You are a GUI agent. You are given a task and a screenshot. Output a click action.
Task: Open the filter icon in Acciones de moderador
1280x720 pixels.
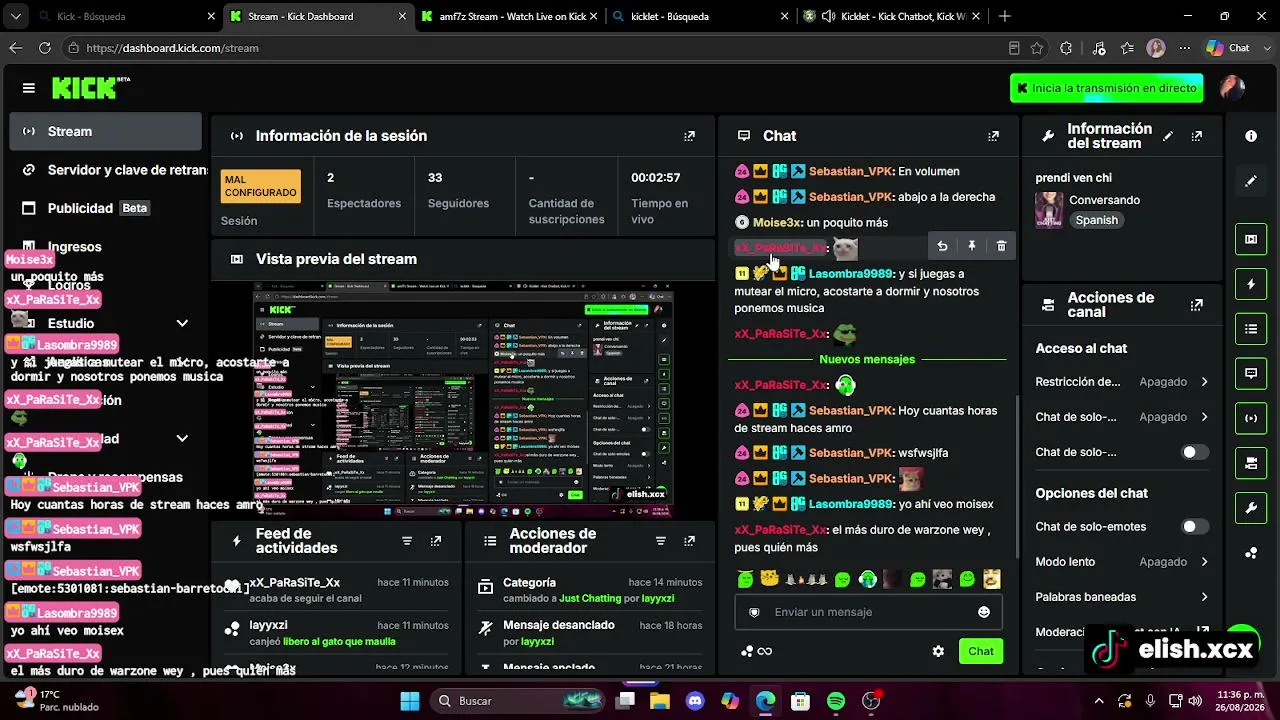point(661,541)
